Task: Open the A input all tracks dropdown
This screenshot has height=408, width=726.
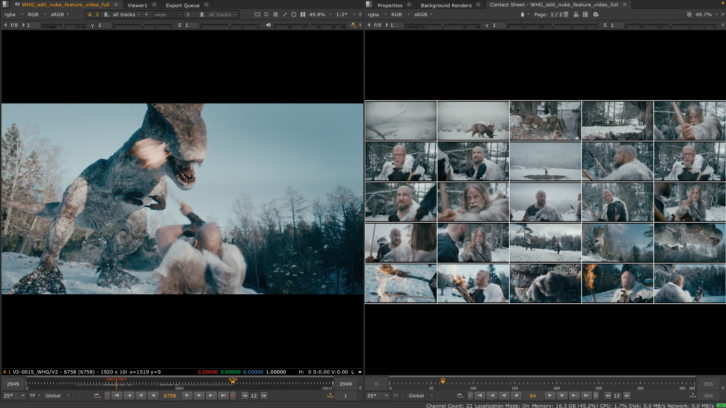Action: (x=126, y=14)
